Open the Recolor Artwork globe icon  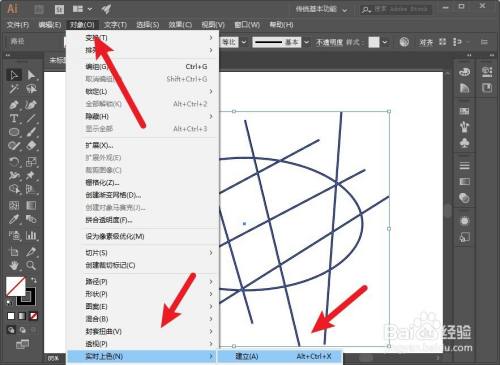click(404, 42)
